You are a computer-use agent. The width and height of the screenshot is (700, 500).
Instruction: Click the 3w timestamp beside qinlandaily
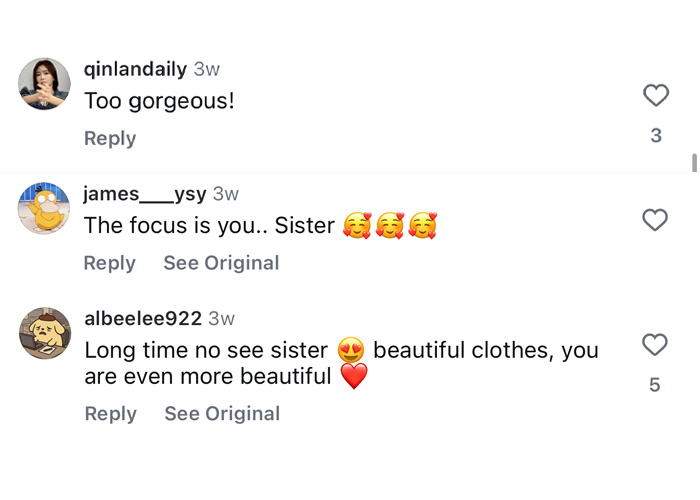[206, 69]
